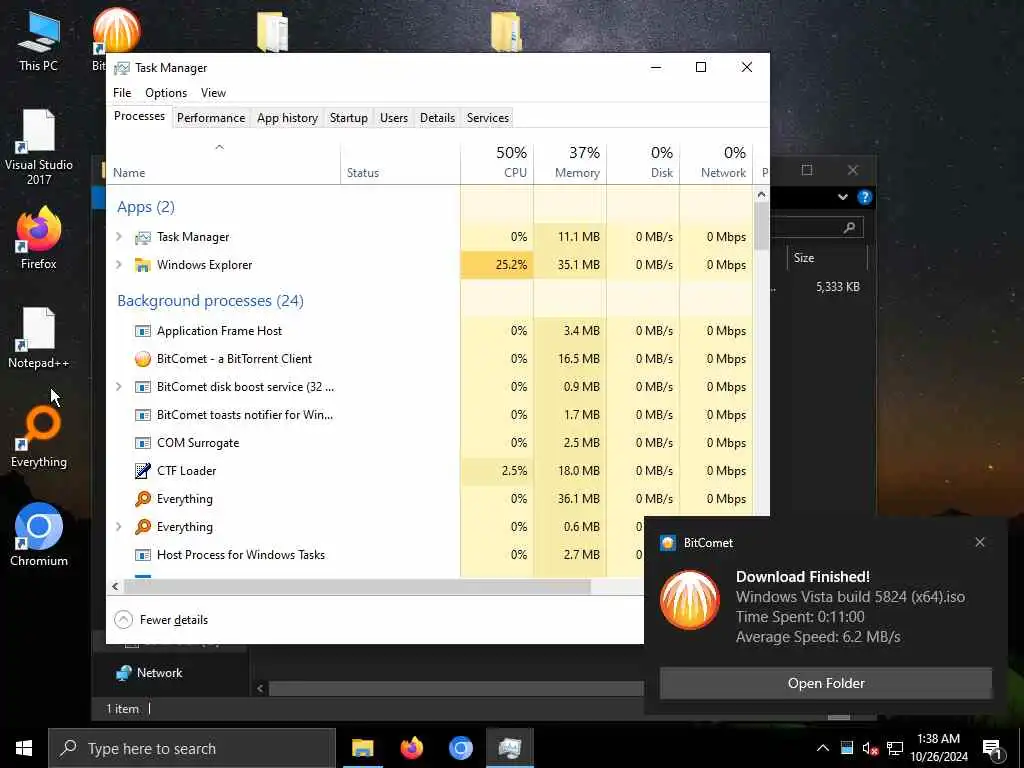Image resolution: width=1024 pixels, height=768 pixels.
Task: Dismiss the BitComet notification
Action: pyautogui.click(x=980, y=542)
